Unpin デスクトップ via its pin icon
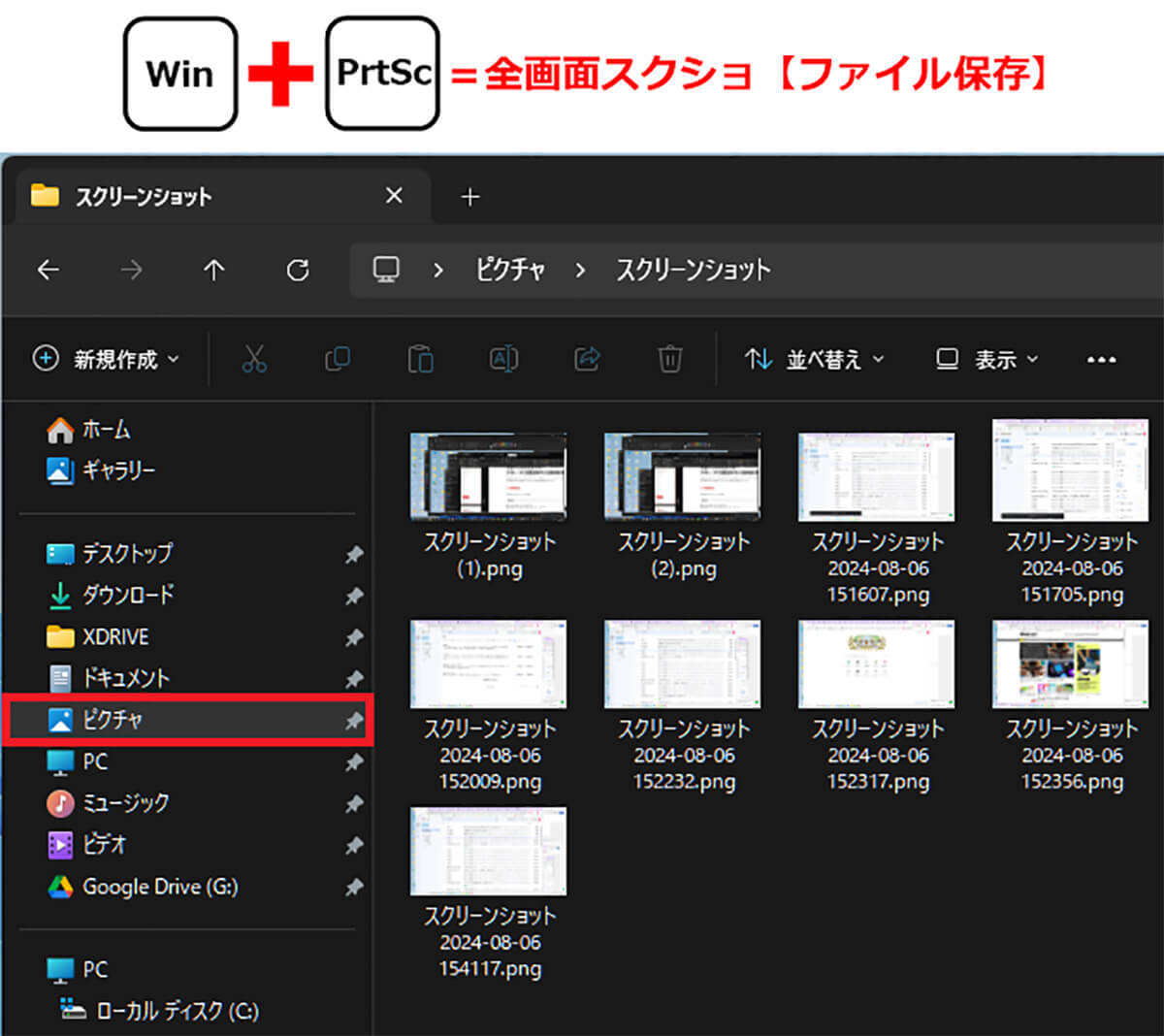Viewport: 1164px width, 1036px height. (354, 554)
